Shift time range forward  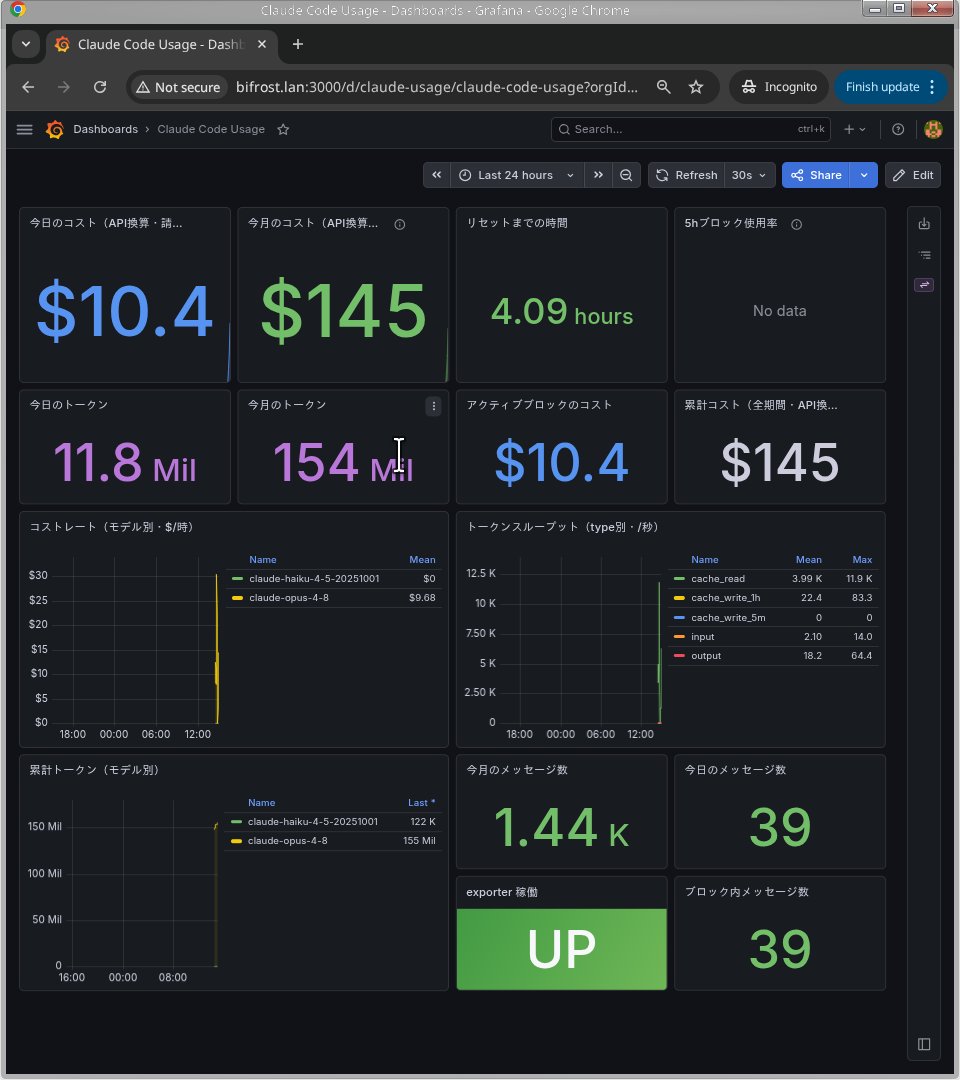(598, 175)
